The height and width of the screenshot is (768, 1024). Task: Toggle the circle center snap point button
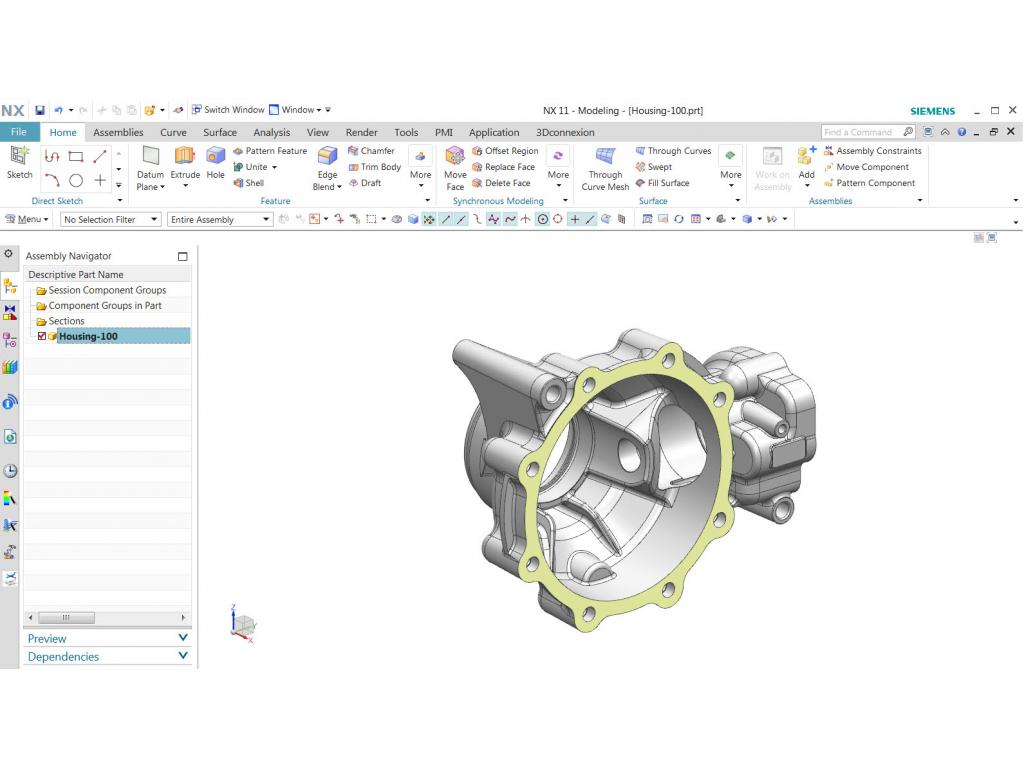(543, 220)
